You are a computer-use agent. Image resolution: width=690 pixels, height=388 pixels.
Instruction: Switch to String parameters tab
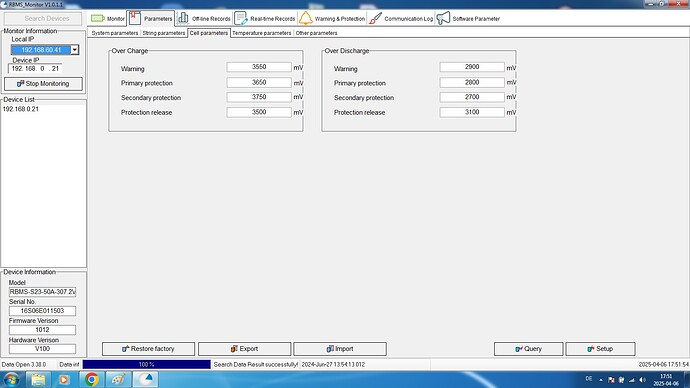(164, 33)
